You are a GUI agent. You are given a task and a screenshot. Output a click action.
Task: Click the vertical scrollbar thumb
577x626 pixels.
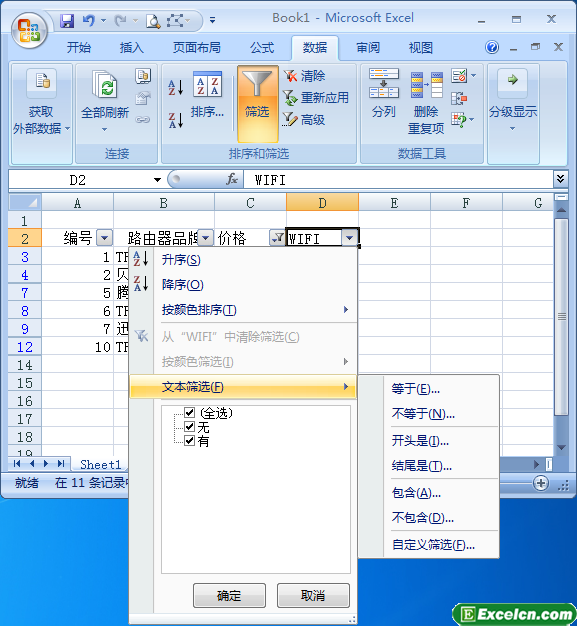(561, 316)
